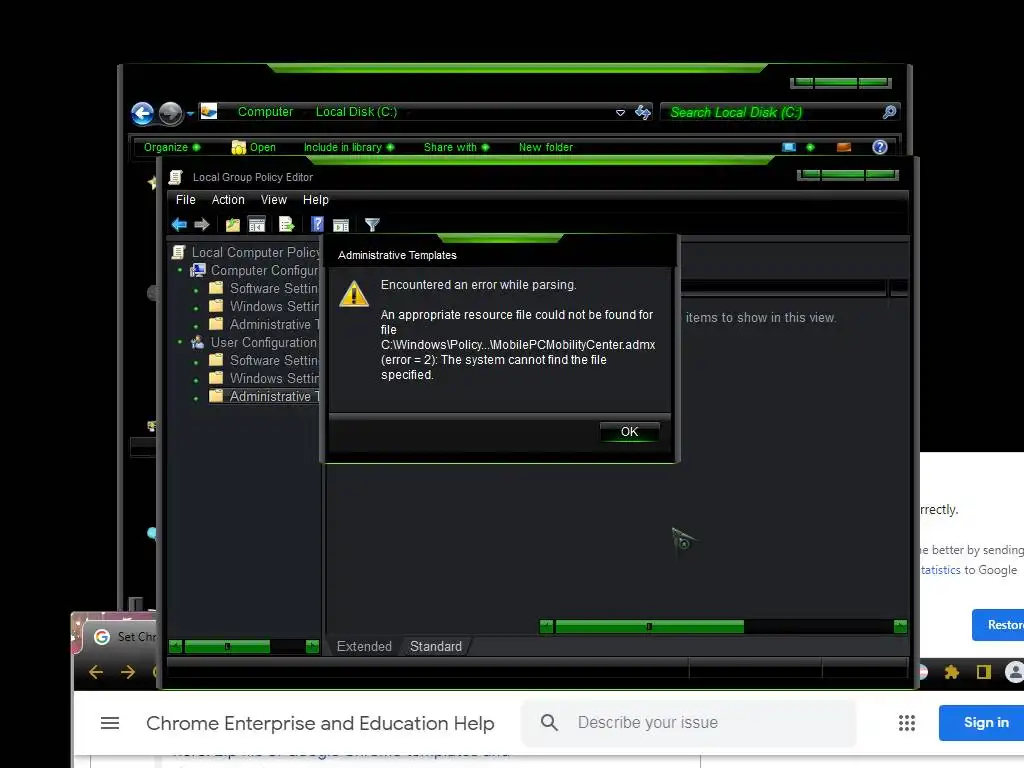Screen dimensions: 1024x768
Task: Open the Chrome Help hamburger menu
Action: point(110,723)
